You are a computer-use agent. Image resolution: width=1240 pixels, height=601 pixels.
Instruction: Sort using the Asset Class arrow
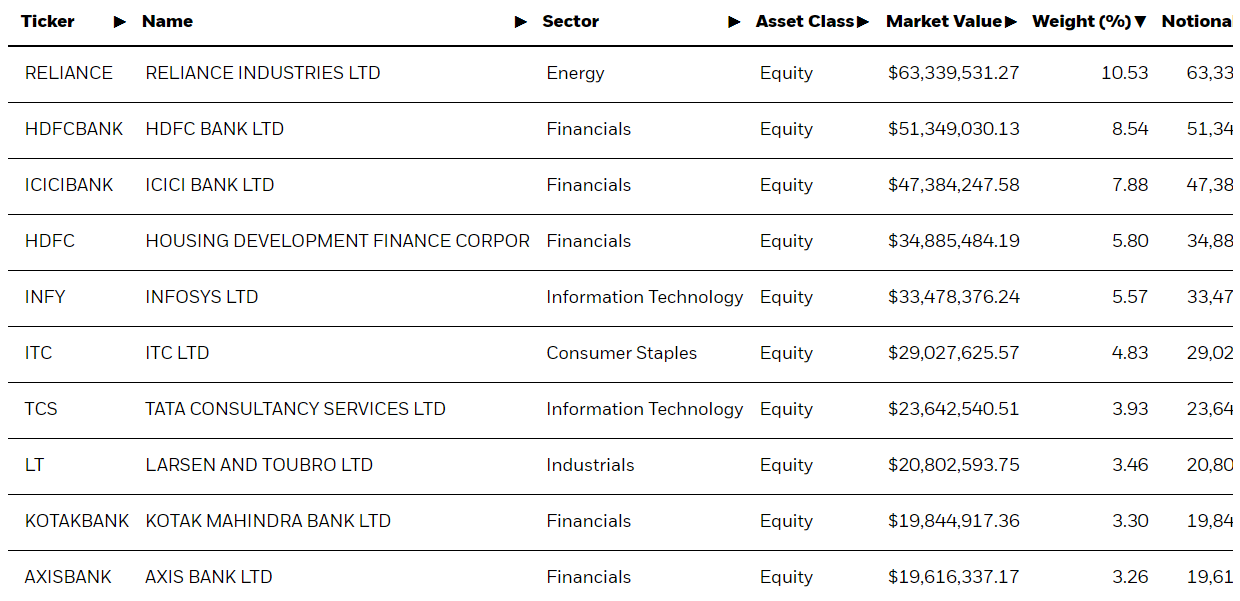click(863, 22)
